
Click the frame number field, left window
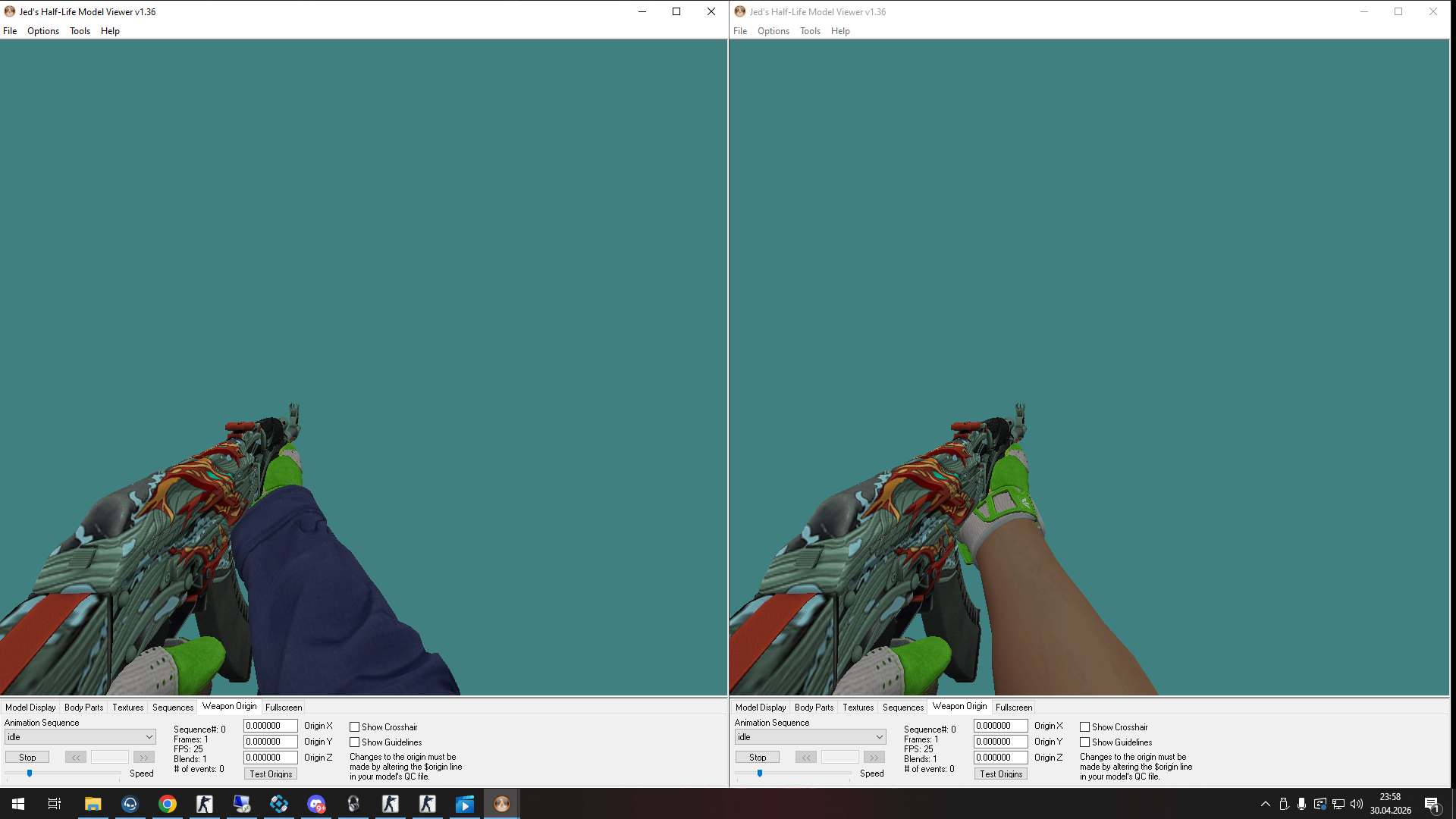pos(110,758)
